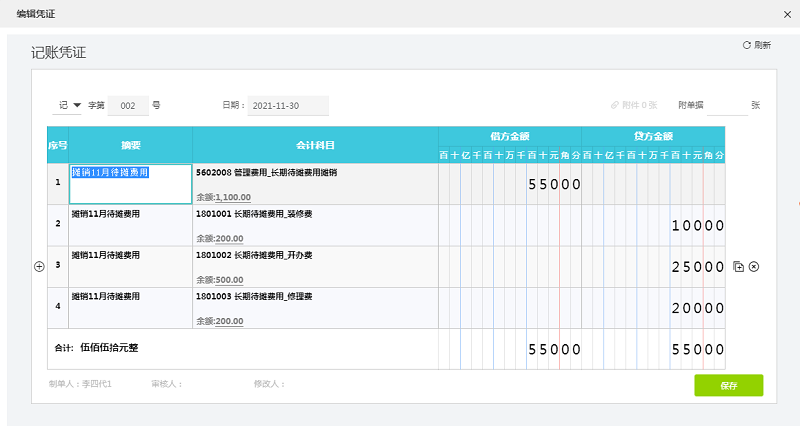Open the 附件 0张 attachment link
The image size is (800, 426).
pos(633,105)
